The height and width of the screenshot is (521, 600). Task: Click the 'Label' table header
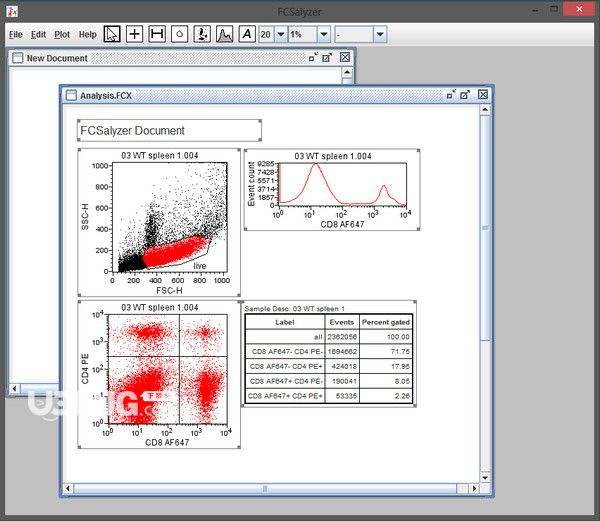coord(285,322)
